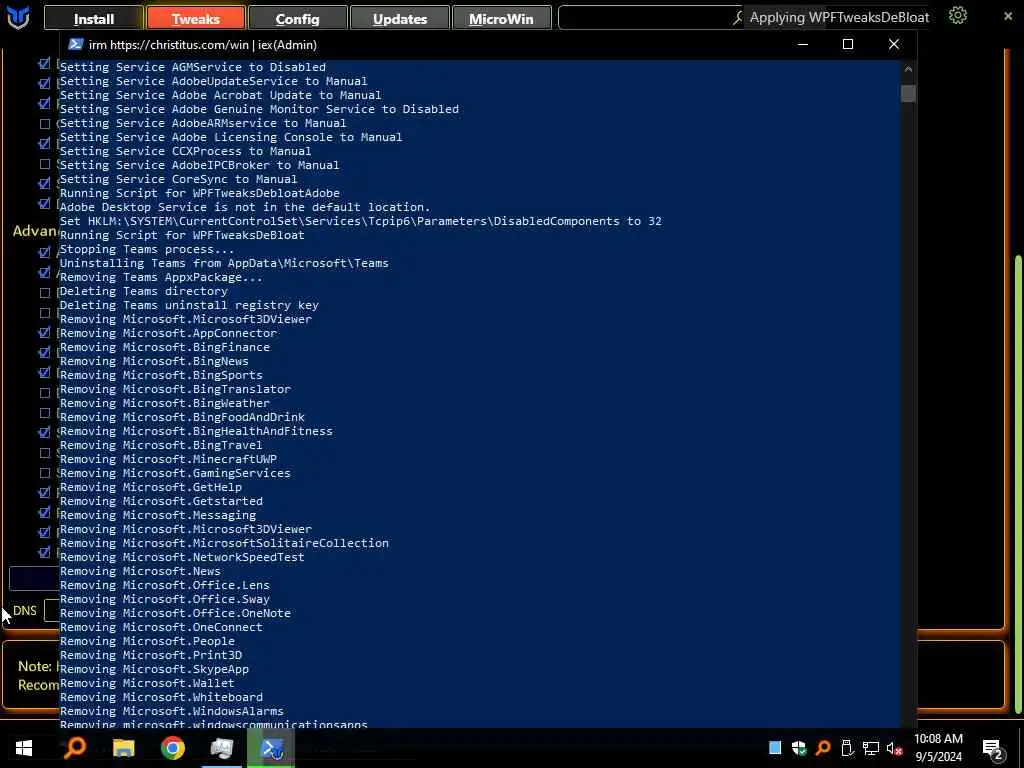Click the 'Removing Microsoft.BingFinance' line
This screenshot has width=1024, height=768.
165,347
